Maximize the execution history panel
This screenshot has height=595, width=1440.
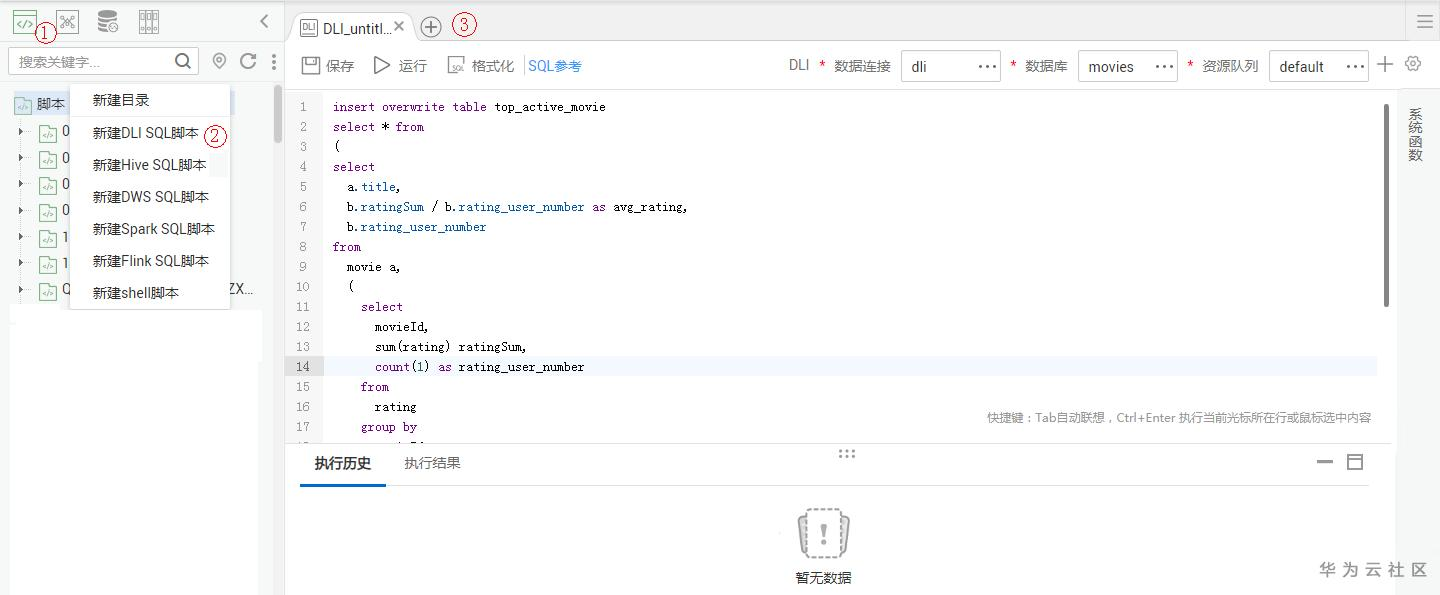click(x=1356, y=462)
